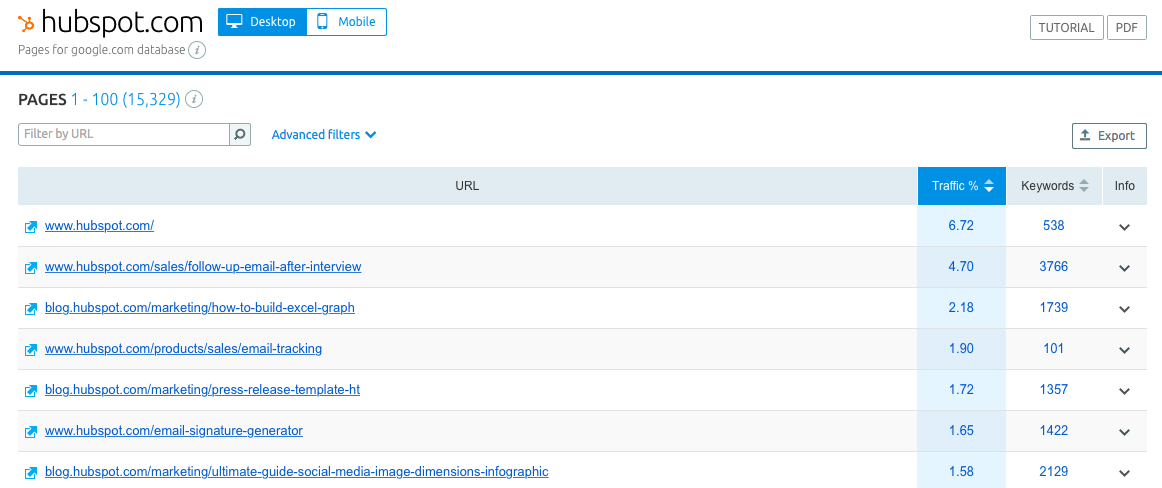Open products/sales/email-tracking link
The width and height of the screenshot is (1162, 488).
click(183, 348)
